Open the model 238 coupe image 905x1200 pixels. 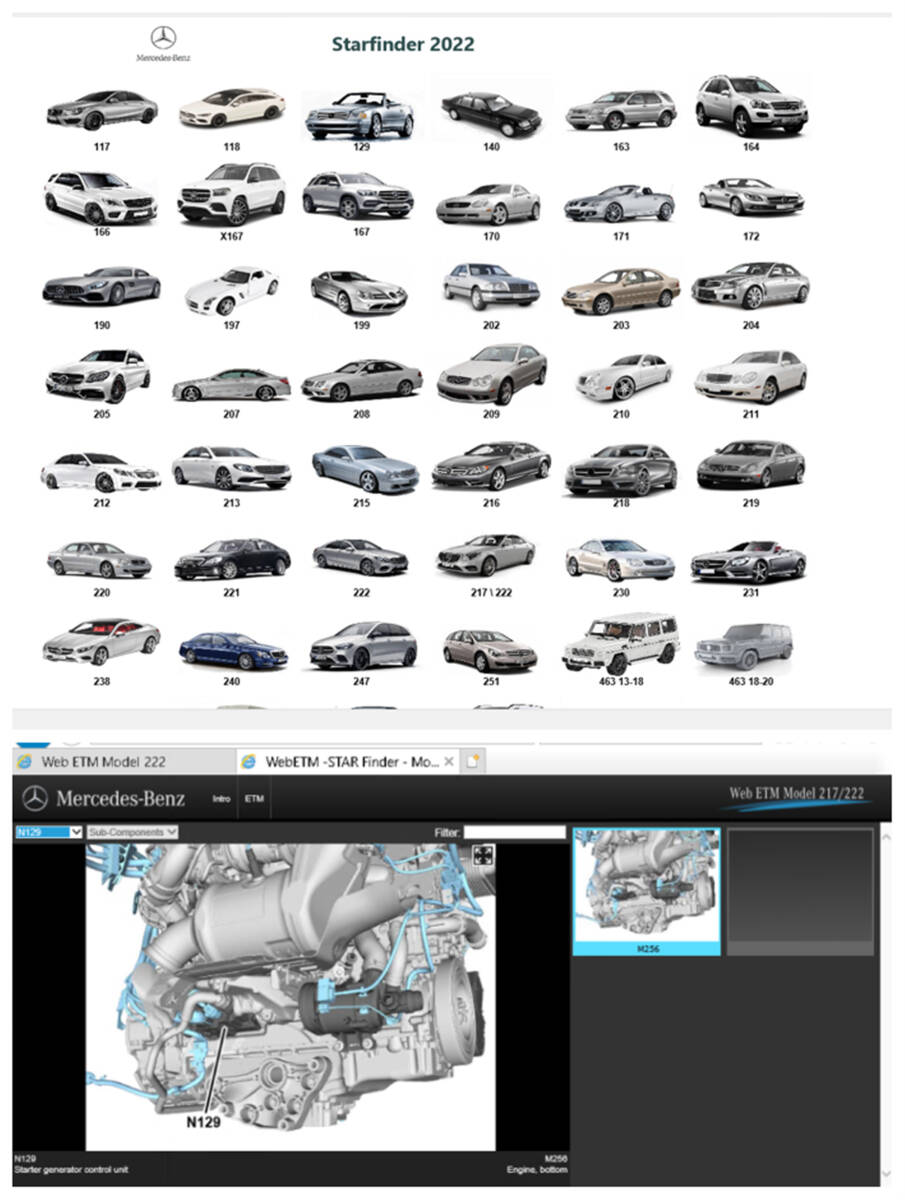coord(101,642)
